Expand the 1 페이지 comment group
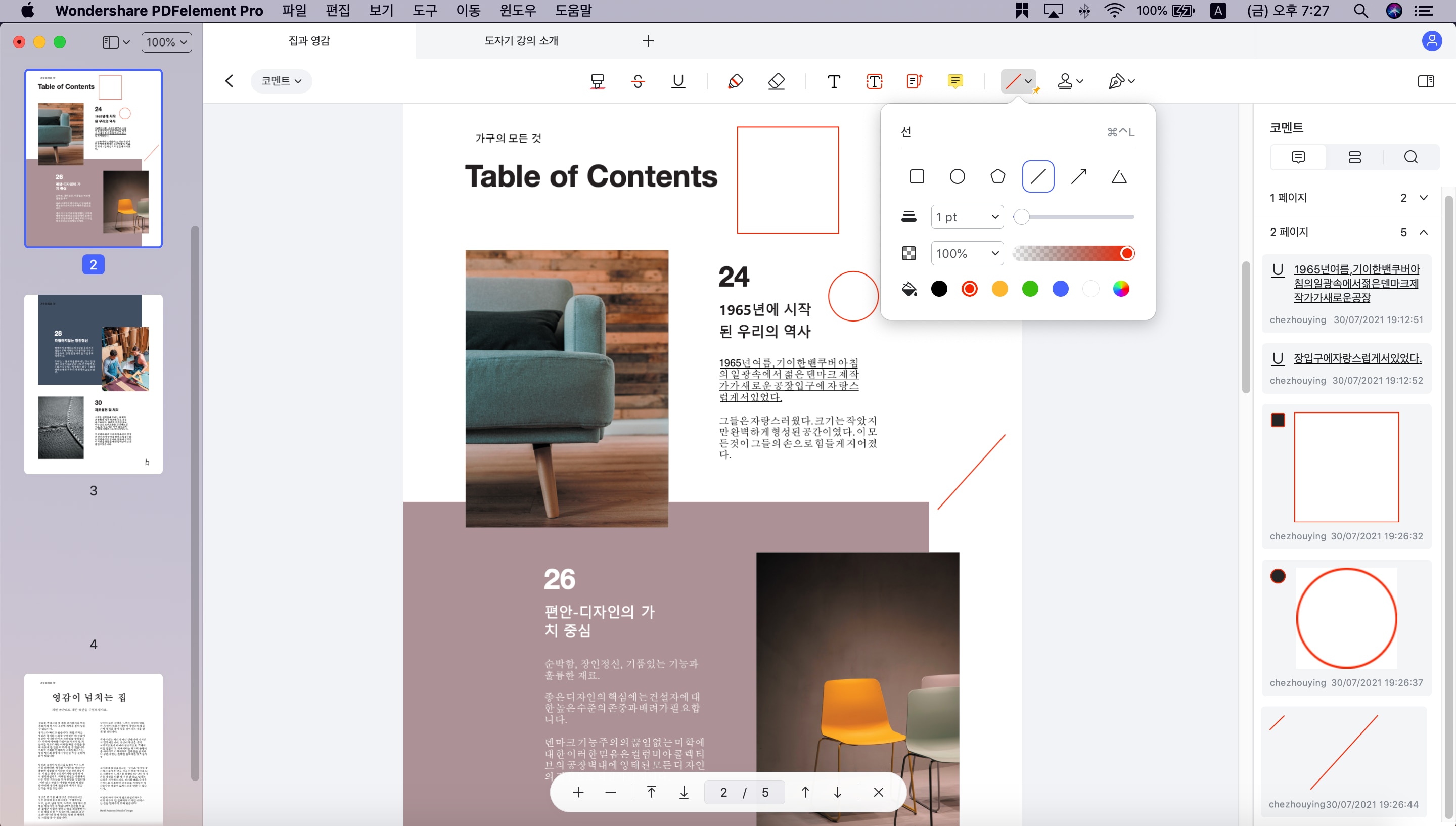This screenshot has width=1456, height=826. coord(1423,198)
